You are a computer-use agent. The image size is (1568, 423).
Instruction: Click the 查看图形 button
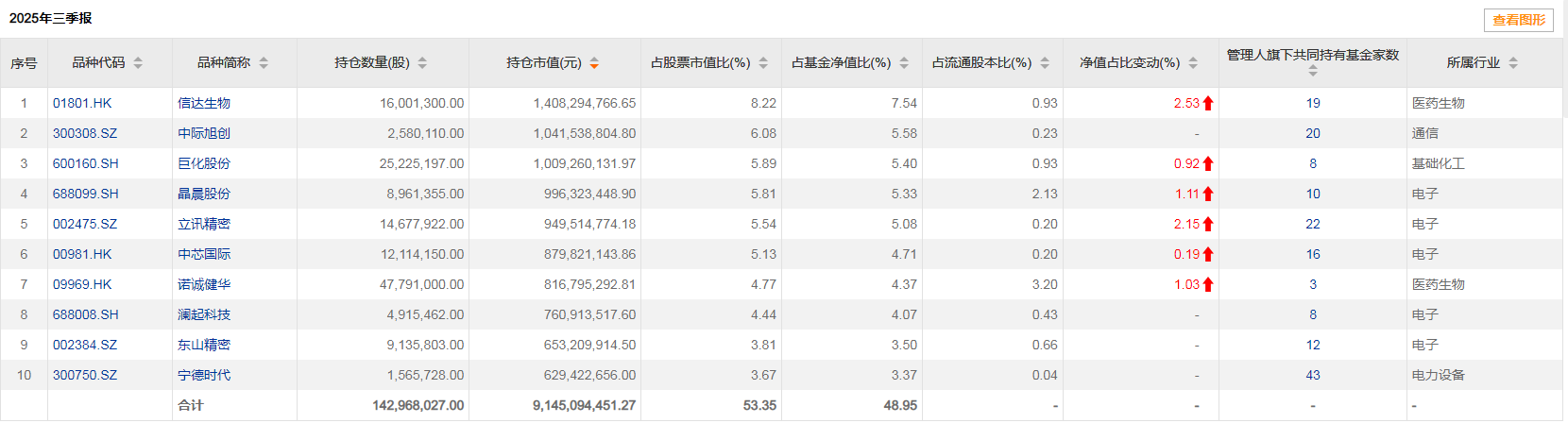(1519, 20)
